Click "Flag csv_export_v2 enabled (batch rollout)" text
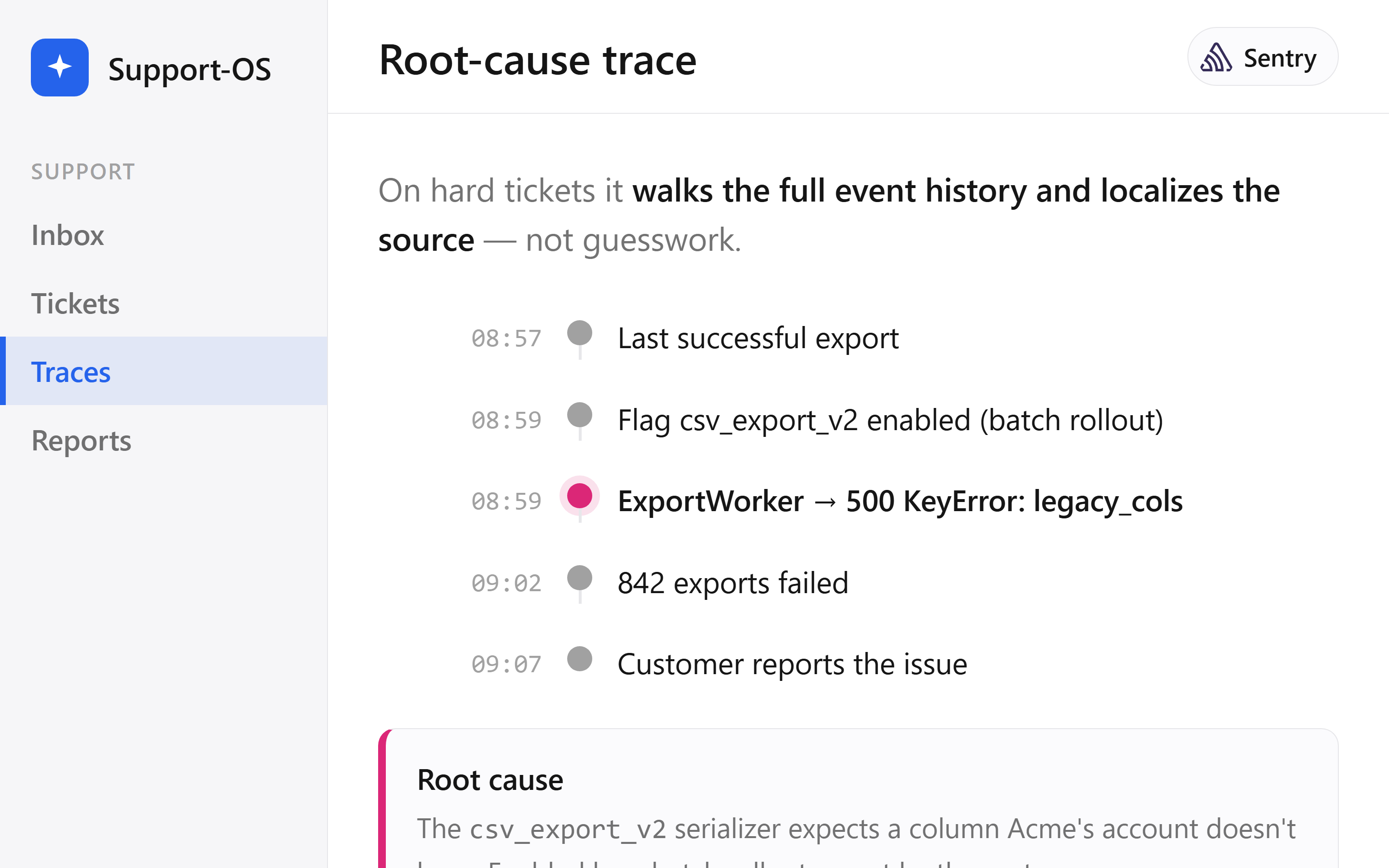 890,420
